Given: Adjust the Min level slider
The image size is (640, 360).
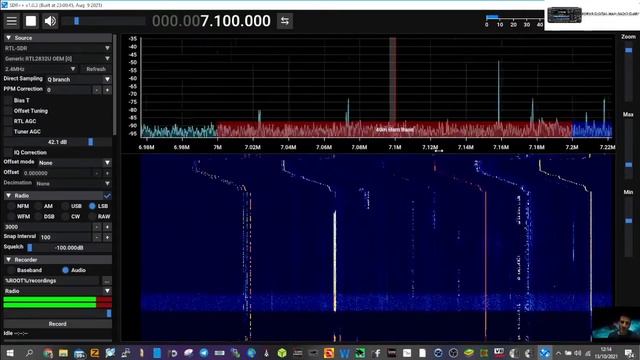Looking at the screenshot, I should (x=629, y=227).
